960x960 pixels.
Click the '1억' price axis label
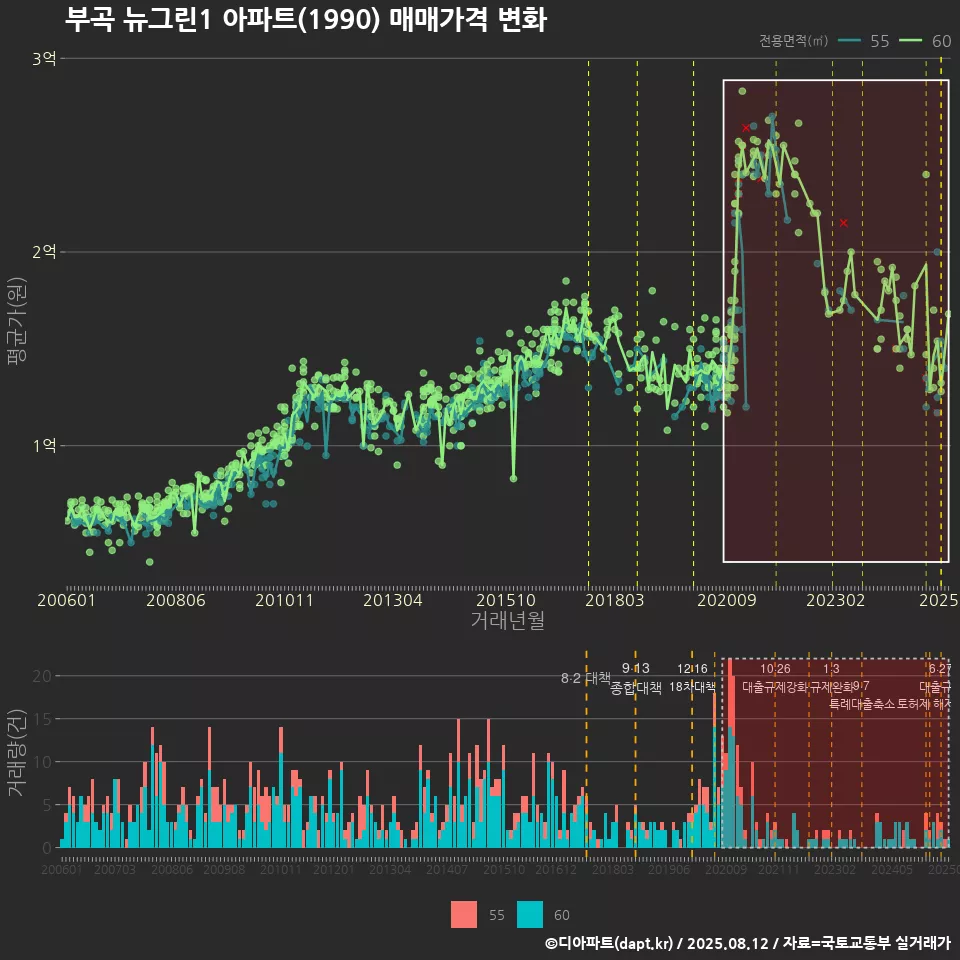pyautogui.click(x=44, y=445)
